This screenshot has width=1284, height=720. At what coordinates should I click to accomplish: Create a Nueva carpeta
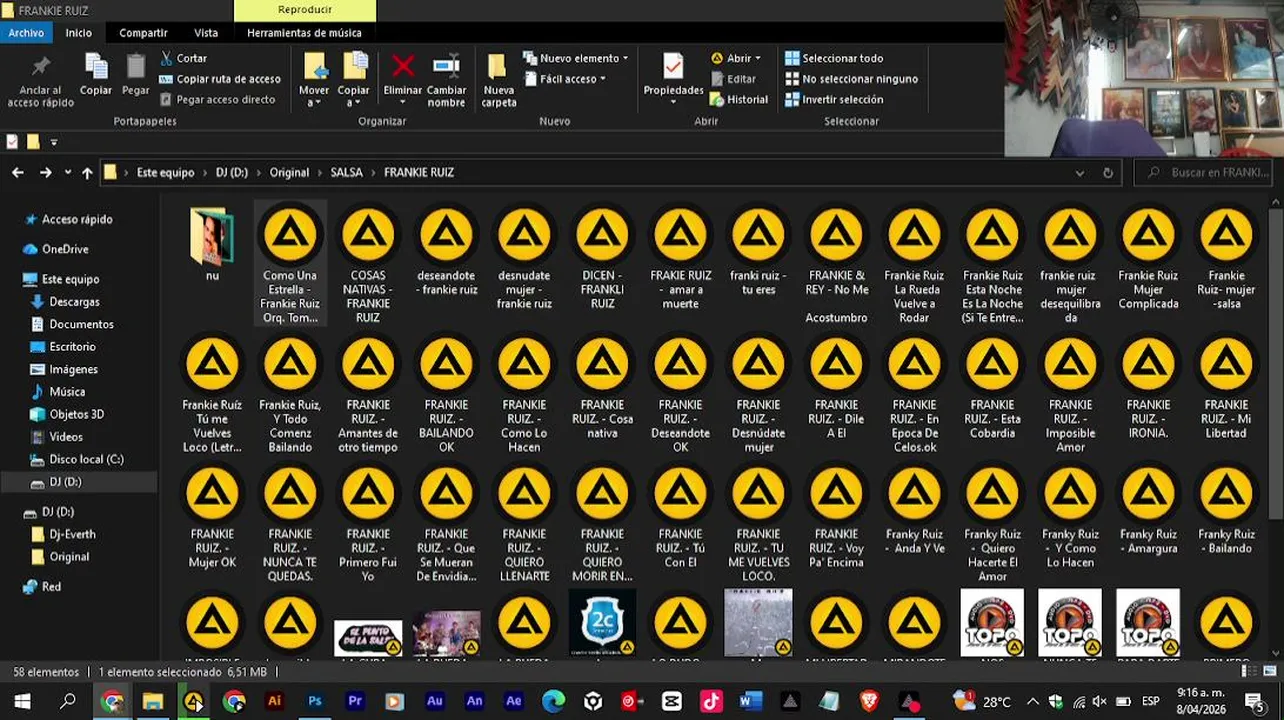click(x=499, y=80)
